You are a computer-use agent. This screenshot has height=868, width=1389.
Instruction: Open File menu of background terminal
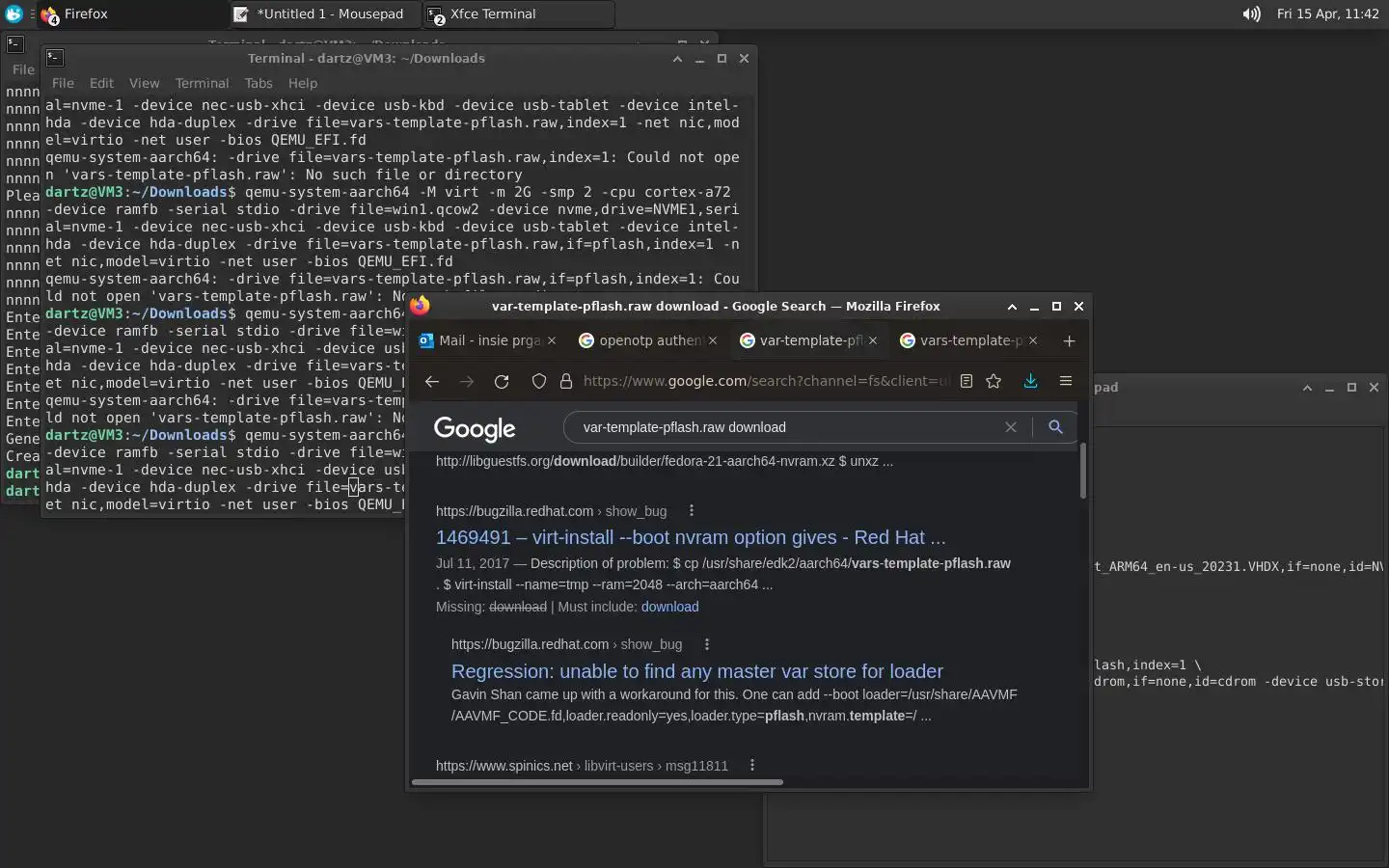23,69
